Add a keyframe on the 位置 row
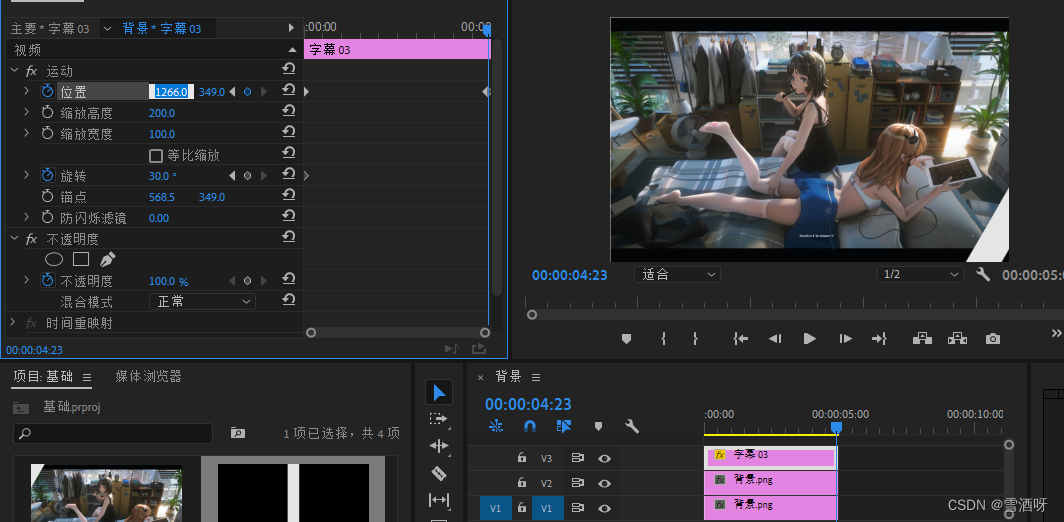 tap(248, 92)
